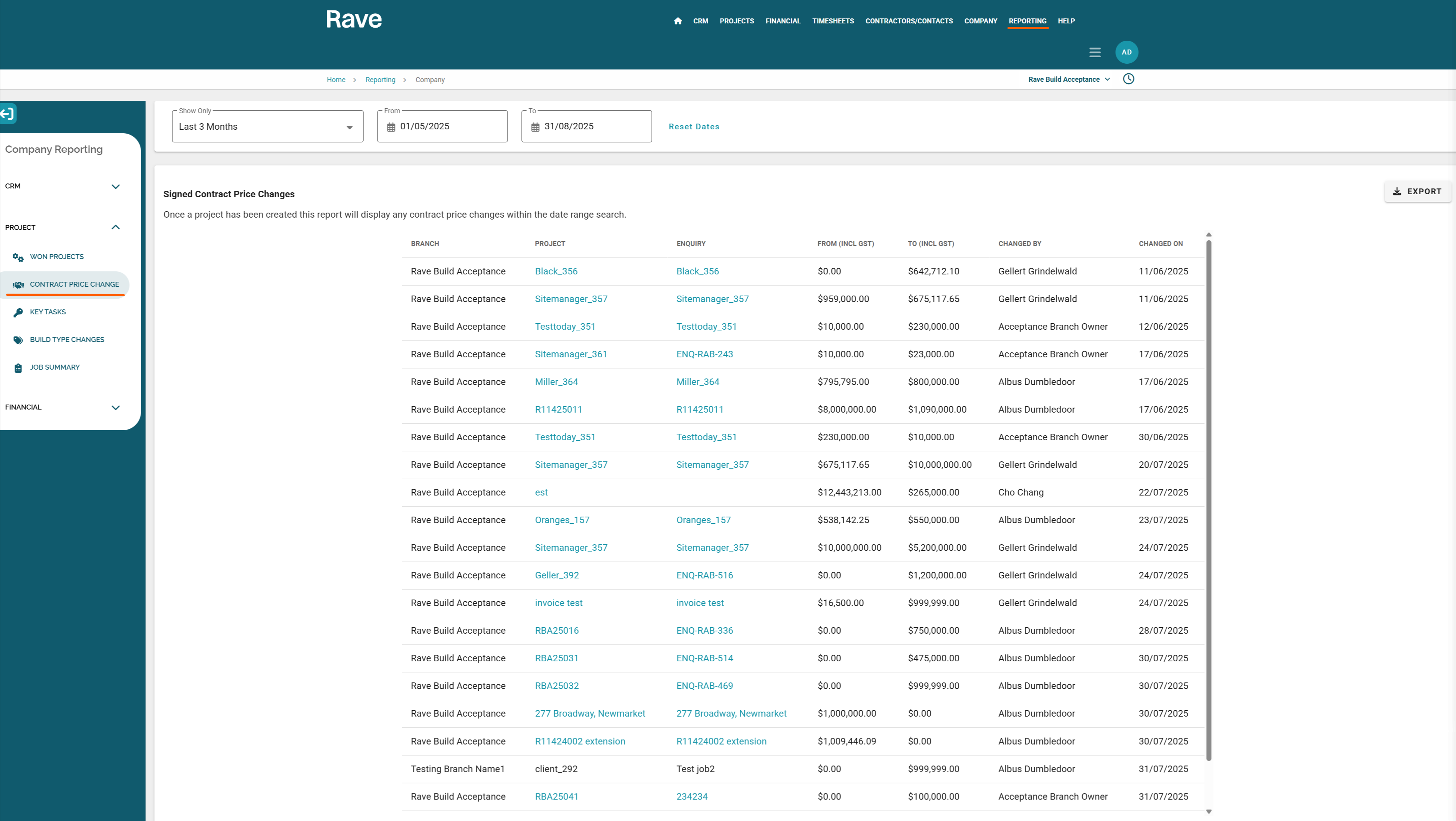The image size is (1456, 821).
Task: Open the To date calendar icon
Action: 535,127
